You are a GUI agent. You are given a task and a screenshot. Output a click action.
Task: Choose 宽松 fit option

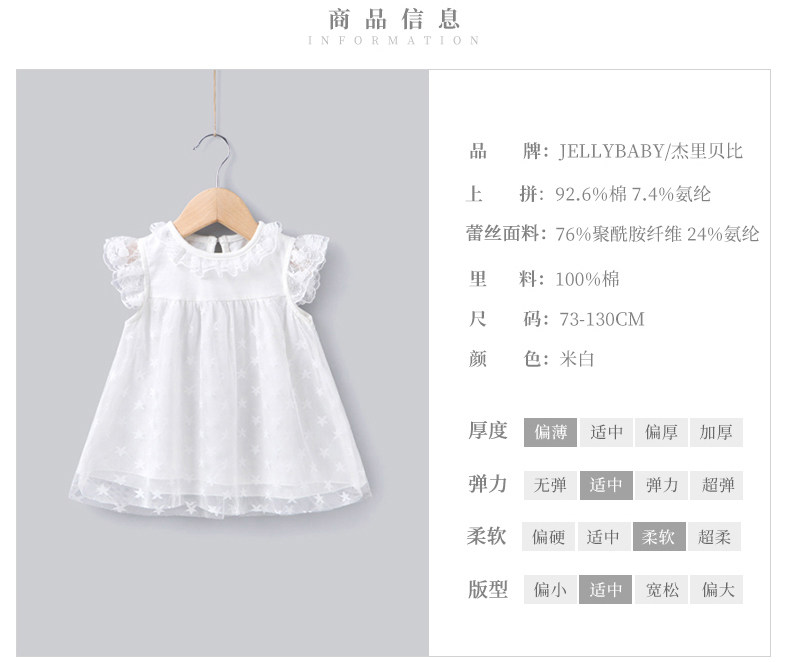point(661,589)
